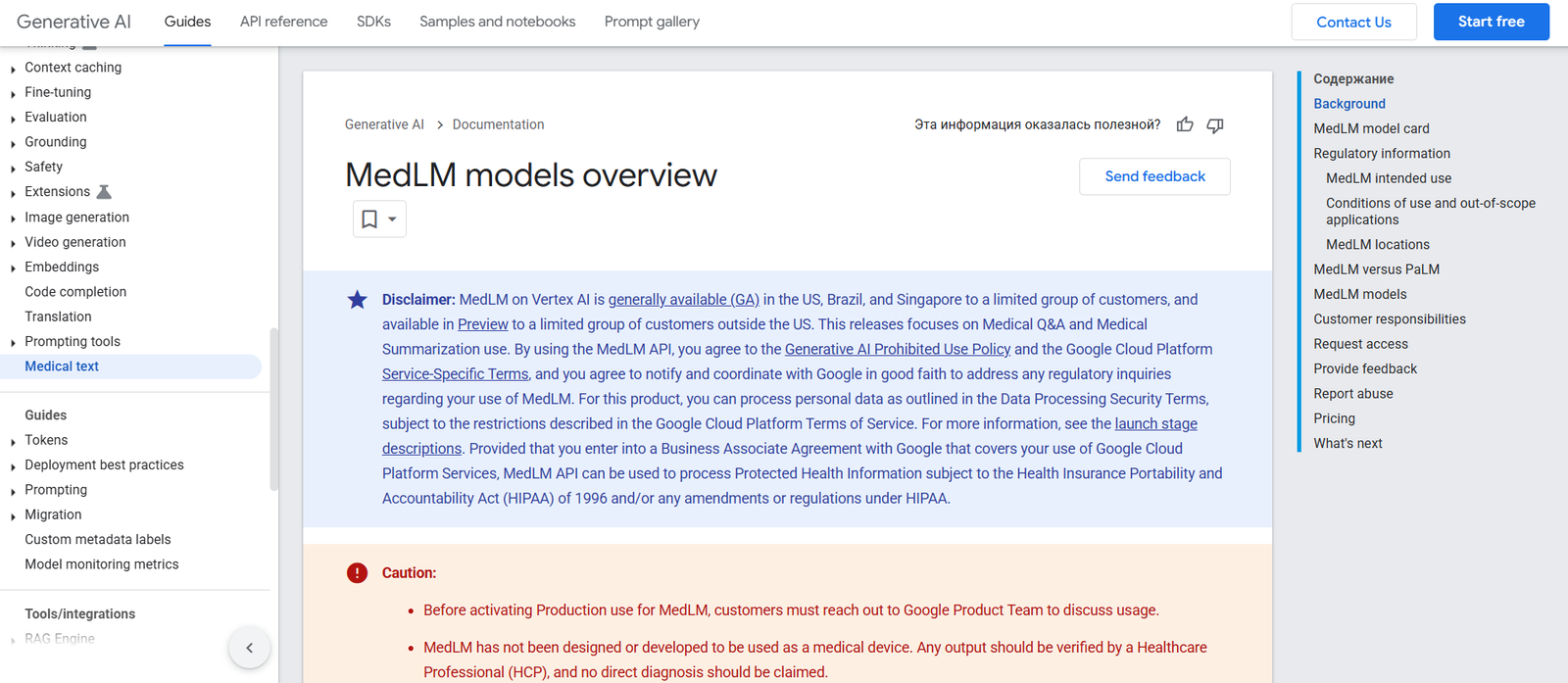Image resolution: width=1568 pixels, height=683 pixels.
Task: Open the Prompt gallery tab
Action: (652, 22)
